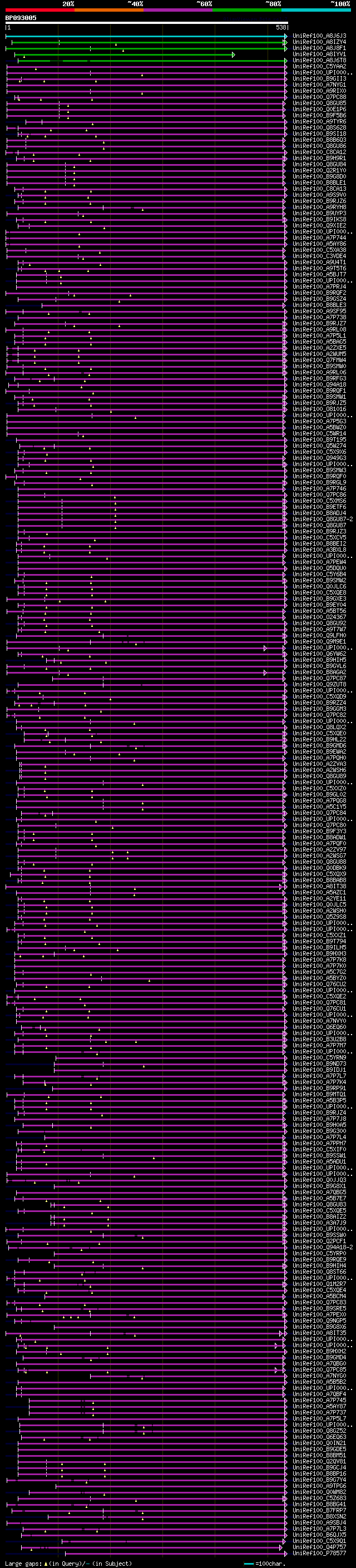
Task: Select hit label UniRef100_B9T794
Action: (319, 941)
